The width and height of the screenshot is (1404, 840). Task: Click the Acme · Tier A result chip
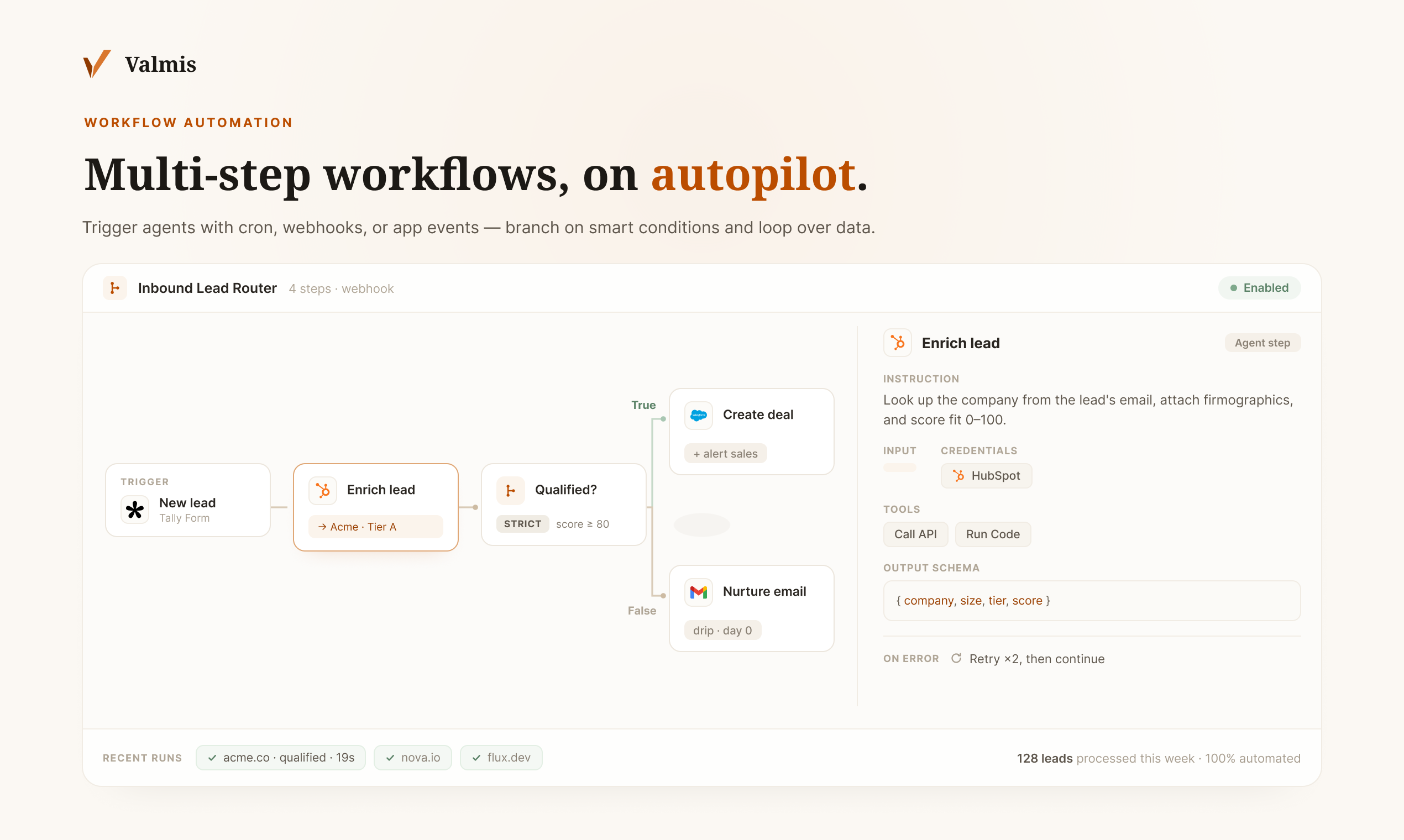pyautogui.click(x=376, y=527)
